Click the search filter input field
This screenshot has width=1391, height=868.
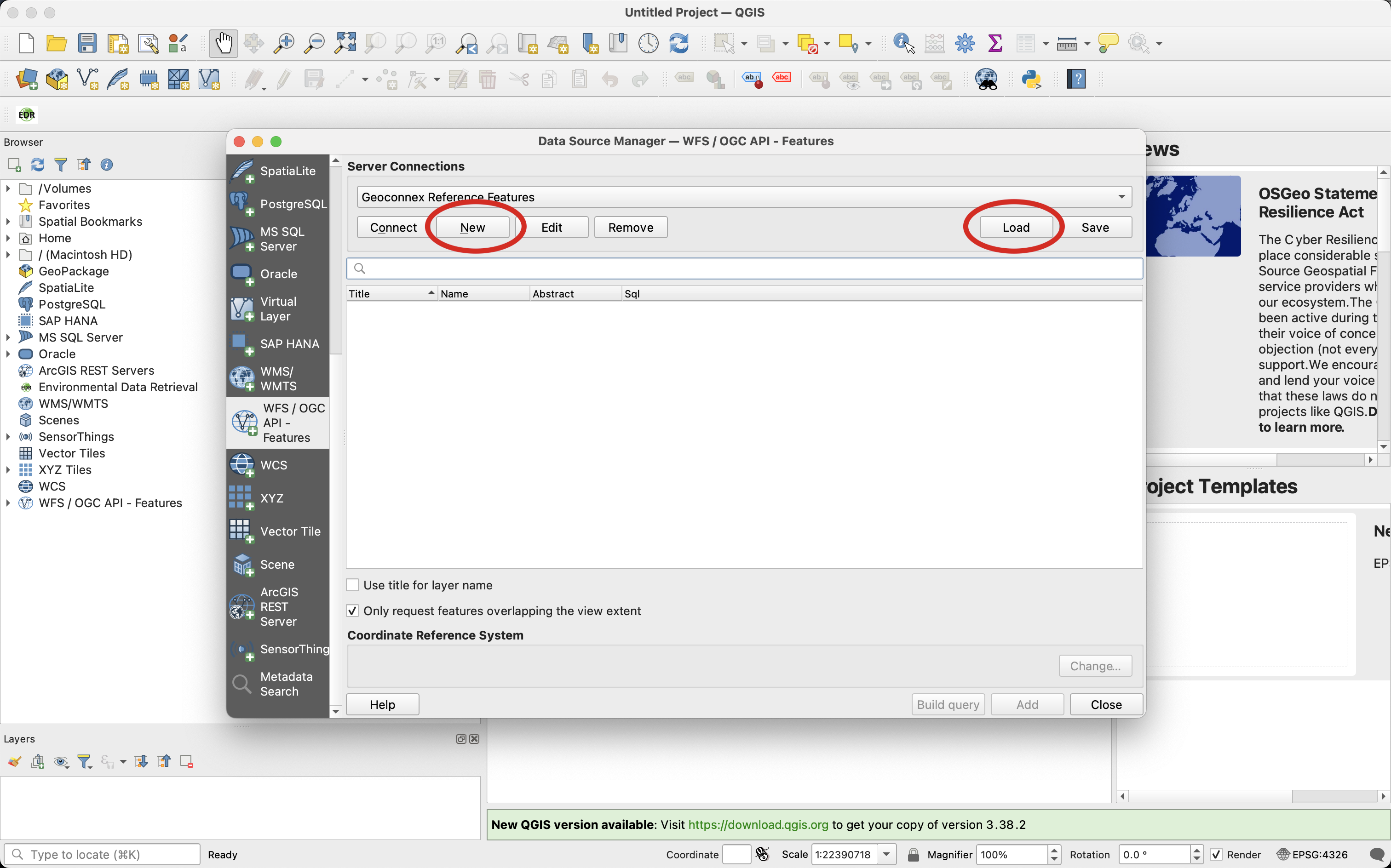[743, 267]
